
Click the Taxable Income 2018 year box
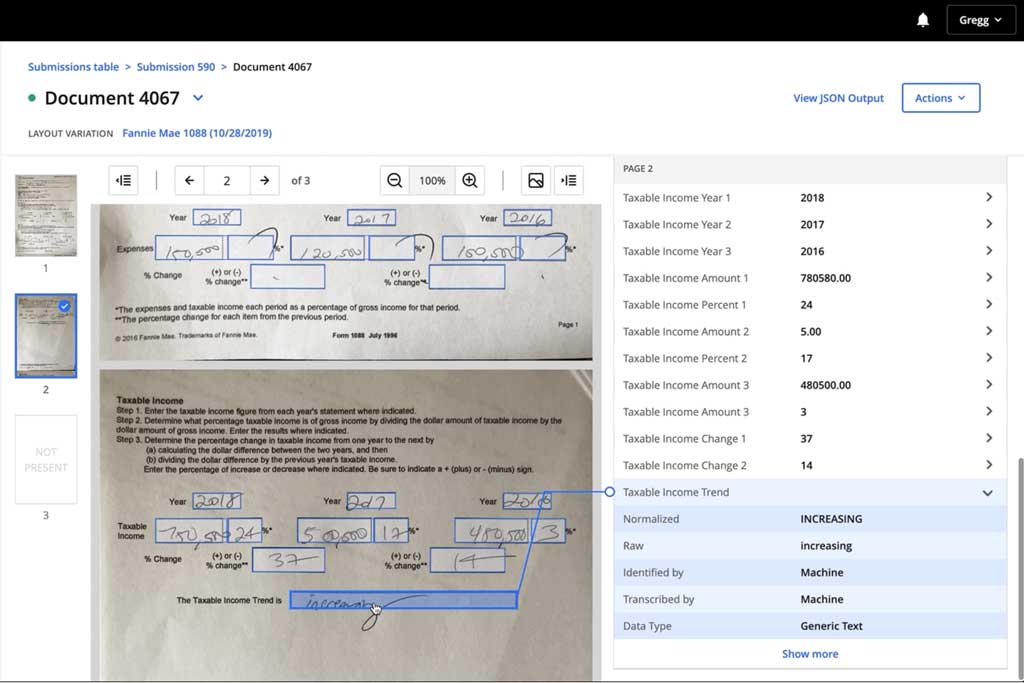[x=217, y=501]
